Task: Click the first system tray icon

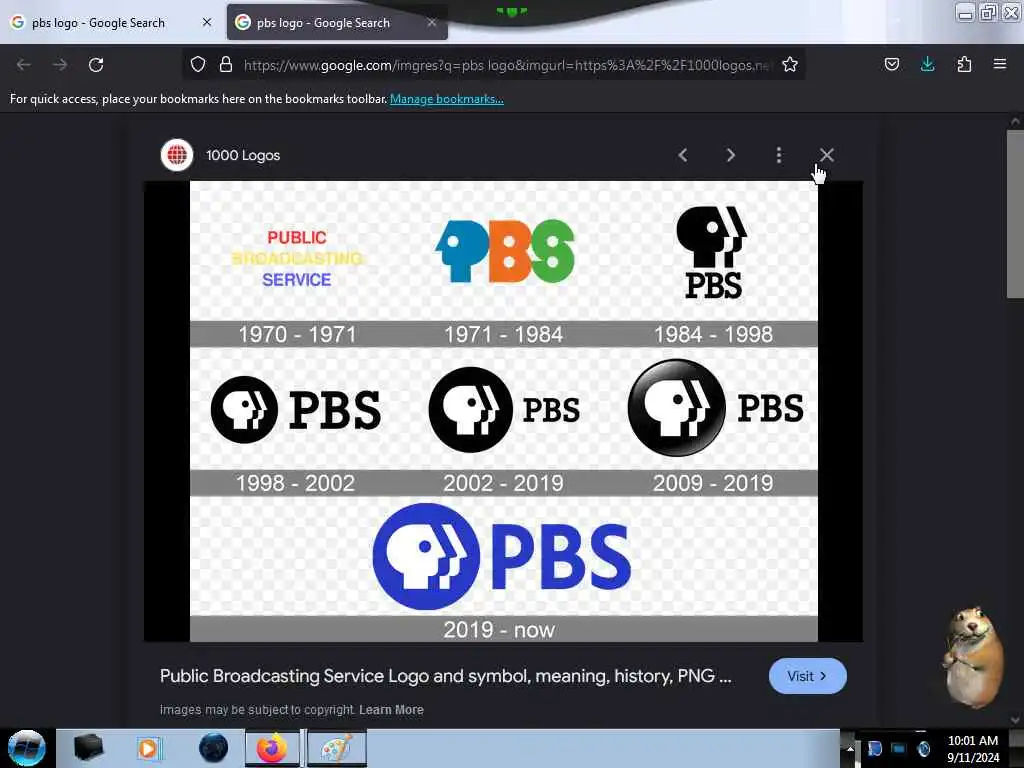Action: [874, 749]
